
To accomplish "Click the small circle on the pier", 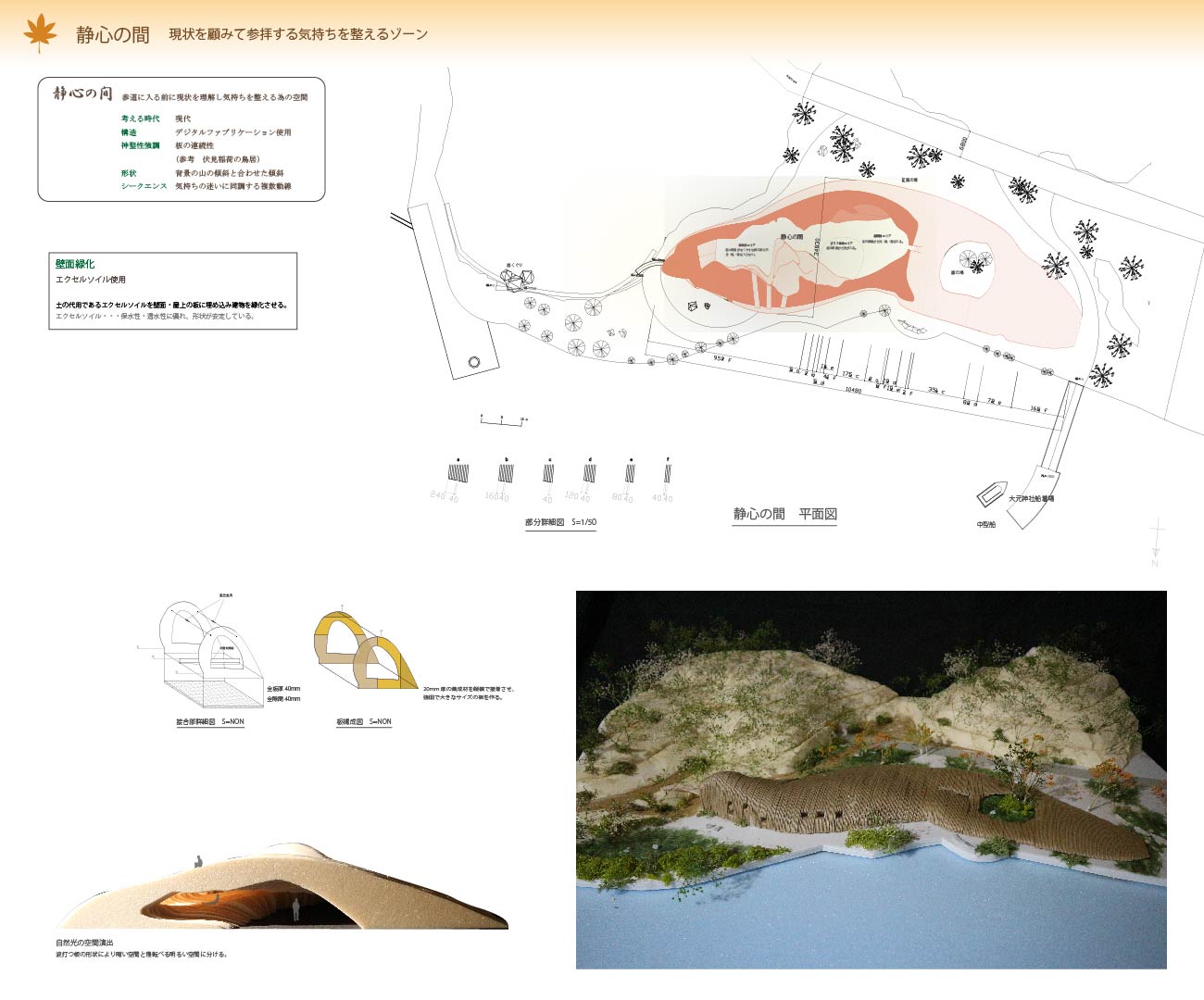I will click(x=474, y=362).
